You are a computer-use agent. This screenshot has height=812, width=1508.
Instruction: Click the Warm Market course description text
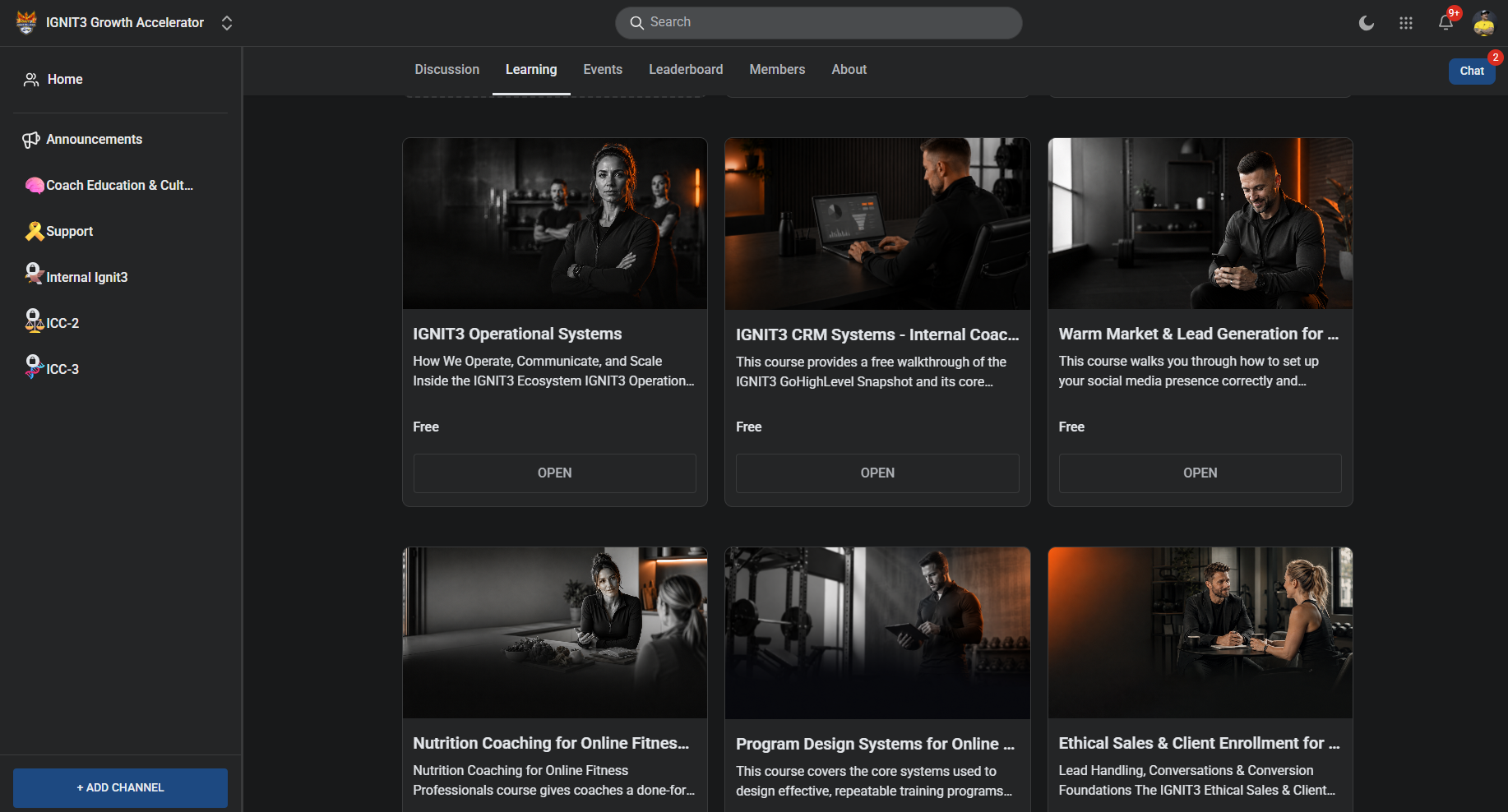click(x=1189, y=371)
